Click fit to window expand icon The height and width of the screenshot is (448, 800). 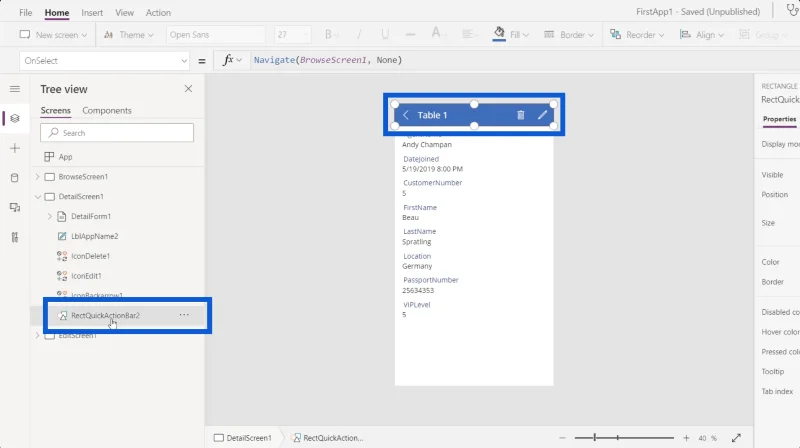736,438
